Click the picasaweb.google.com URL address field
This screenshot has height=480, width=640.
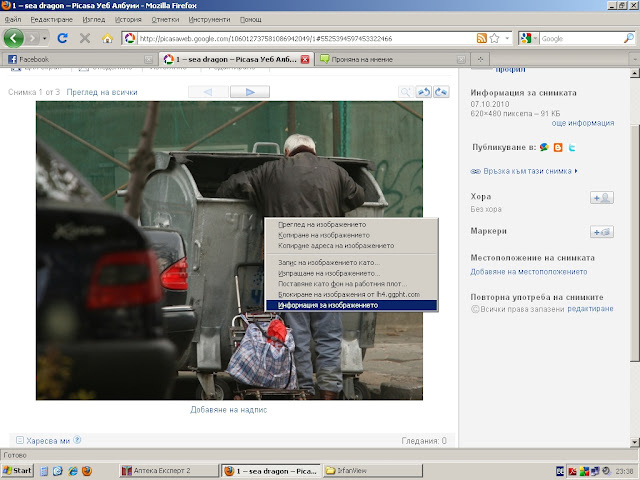click(x=306, y=38)
